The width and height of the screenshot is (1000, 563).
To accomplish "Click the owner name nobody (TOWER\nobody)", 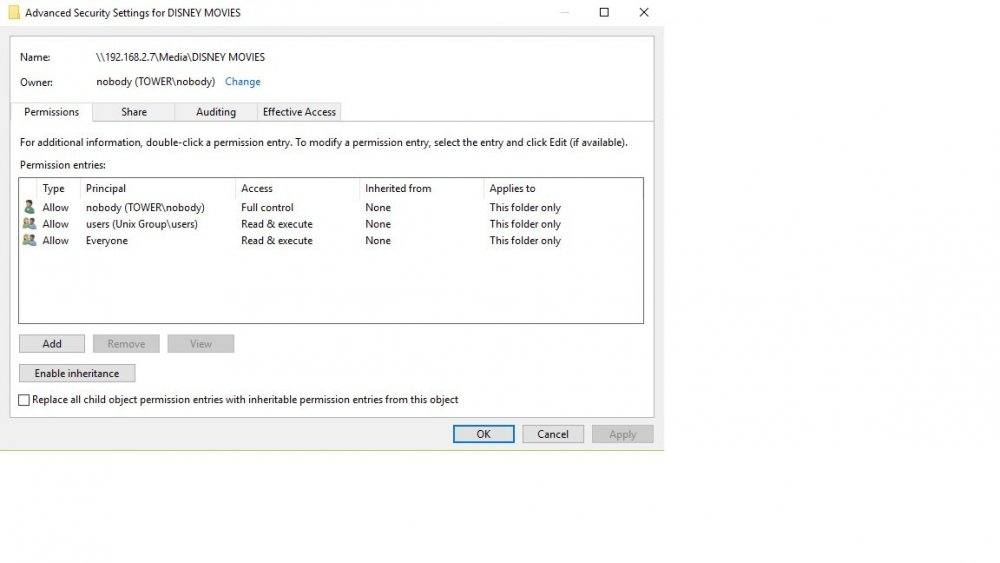I will click(x=156, y=82).
